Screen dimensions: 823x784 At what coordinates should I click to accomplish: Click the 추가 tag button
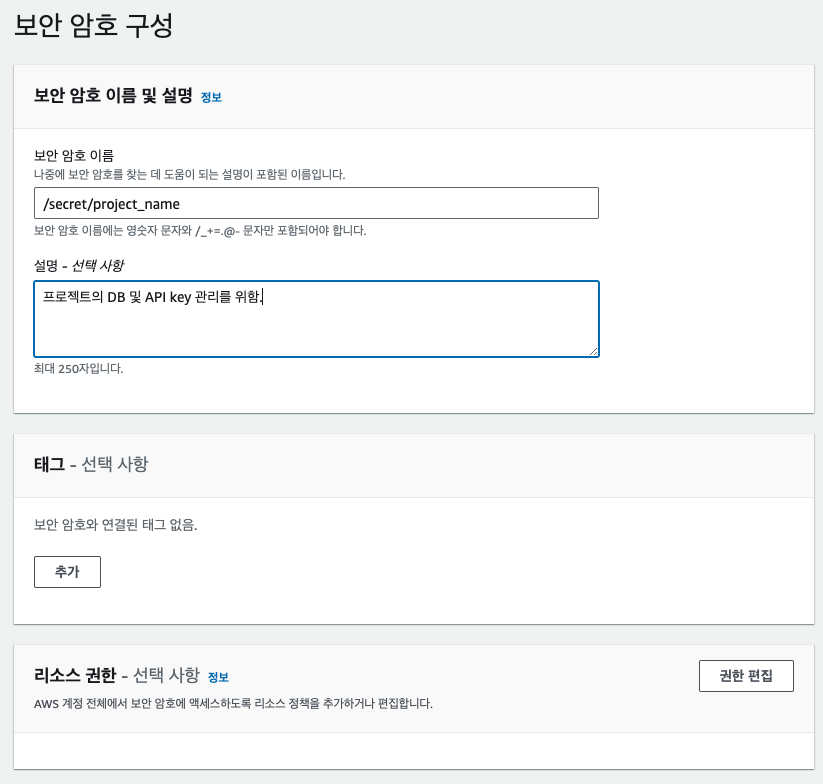tap(67, 571)
